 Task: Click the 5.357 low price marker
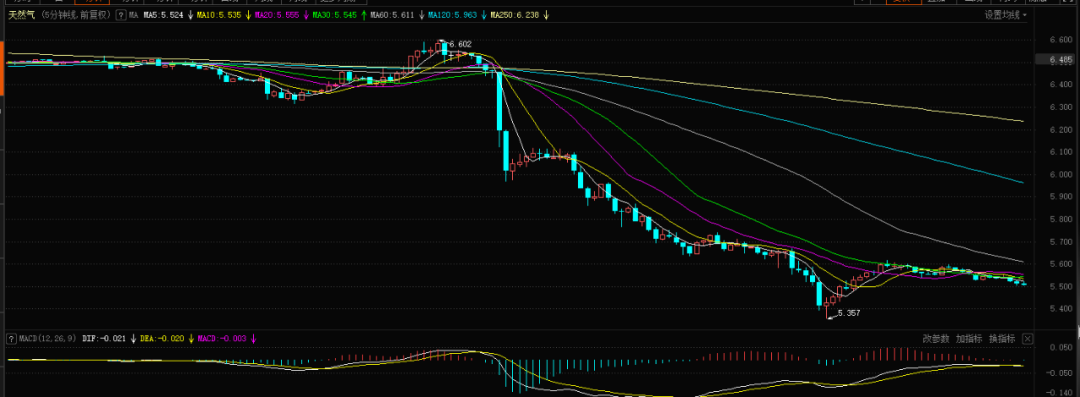[848, 312]
